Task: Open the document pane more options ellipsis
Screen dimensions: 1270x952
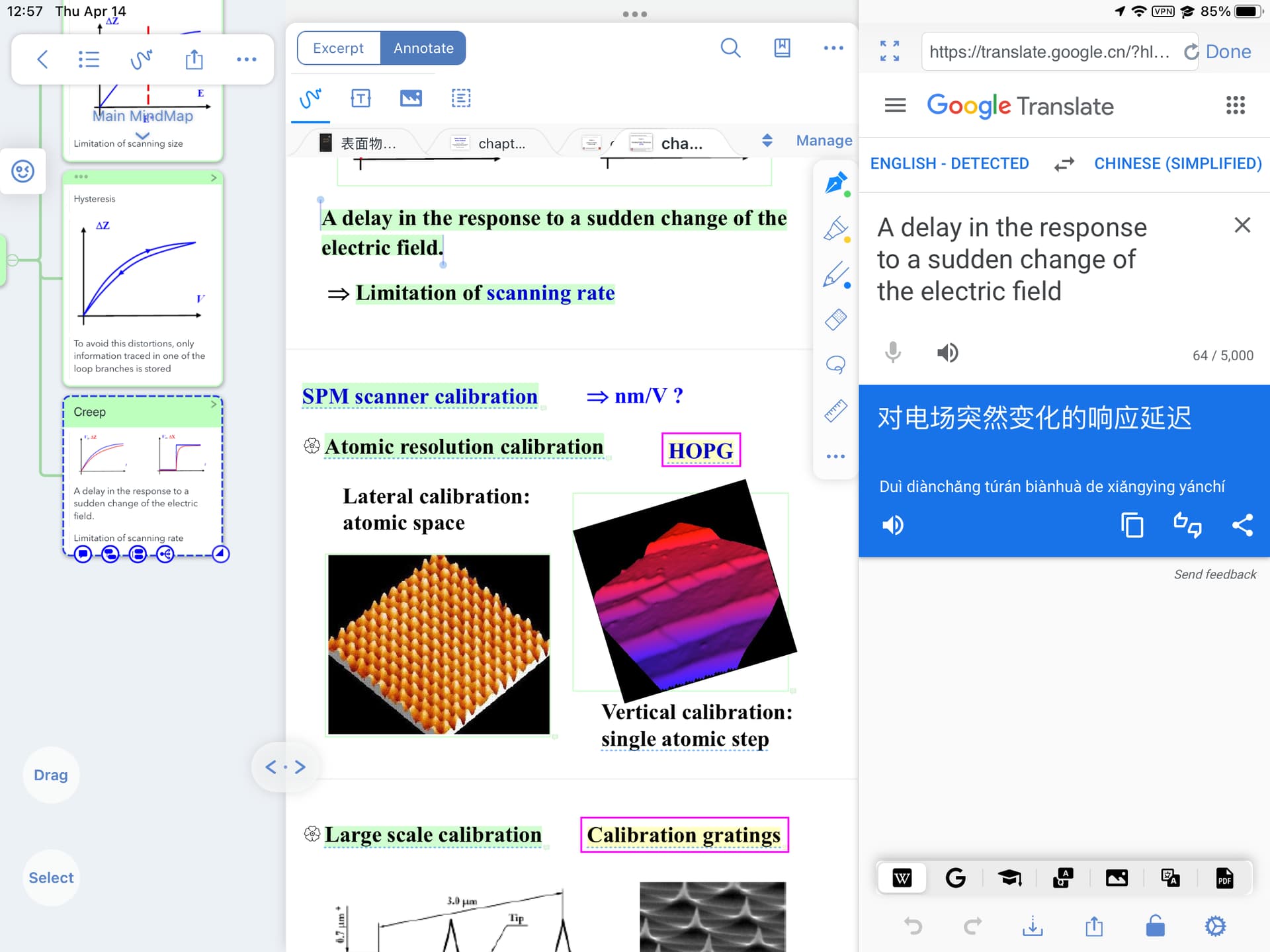Action: click(x=833, y=48)
